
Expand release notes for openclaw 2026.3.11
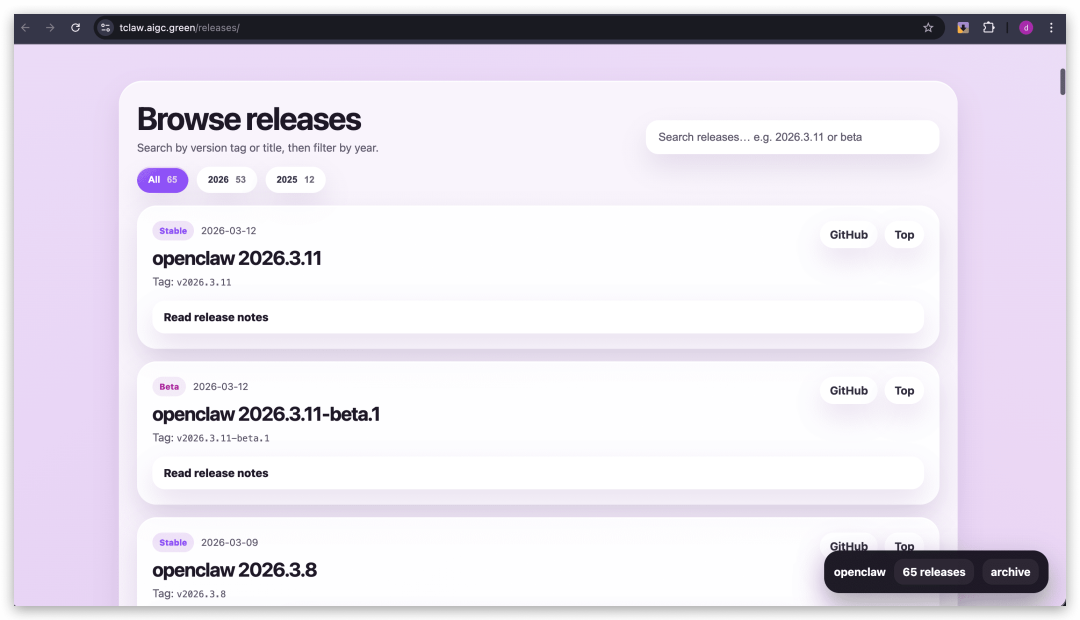pos(538,317)
